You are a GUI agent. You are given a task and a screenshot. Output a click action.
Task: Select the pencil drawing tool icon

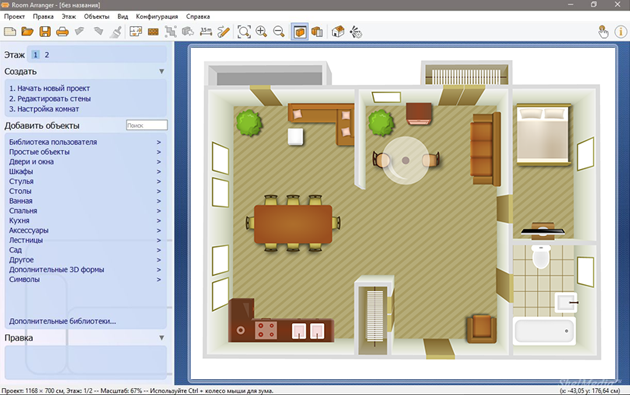click(x=223, y=31)
